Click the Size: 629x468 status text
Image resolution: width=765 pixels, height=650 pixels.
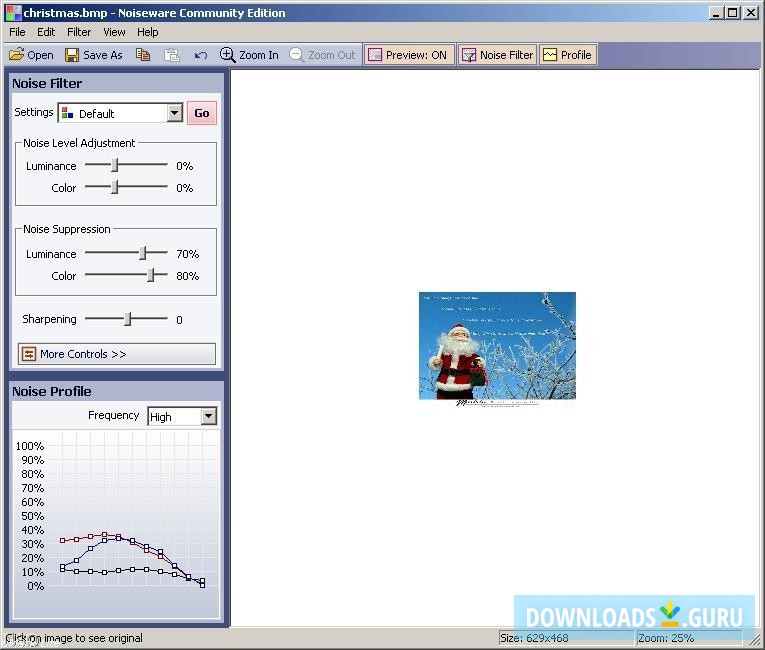click(534, 638)
